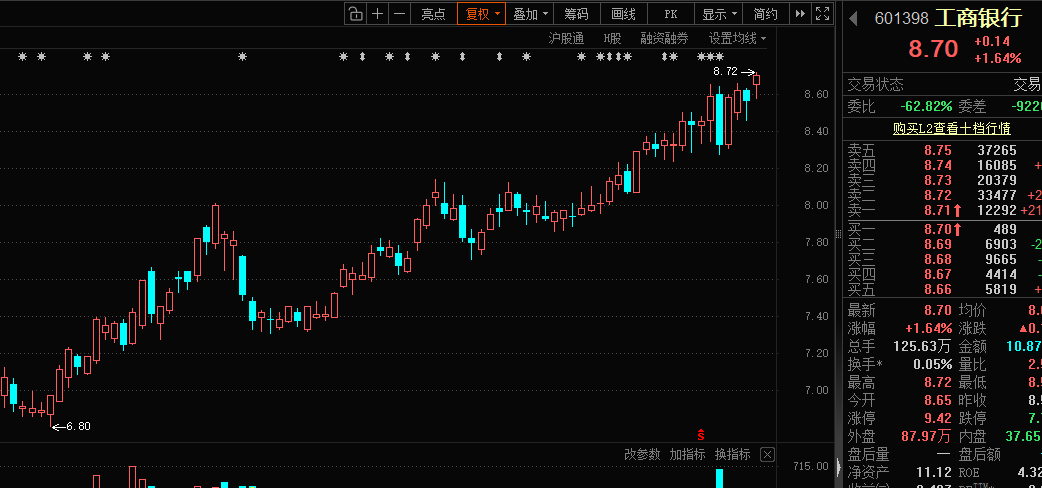Switch to 简约 simple view
The width and height of the screenshot is (1042, 488).
766,13
